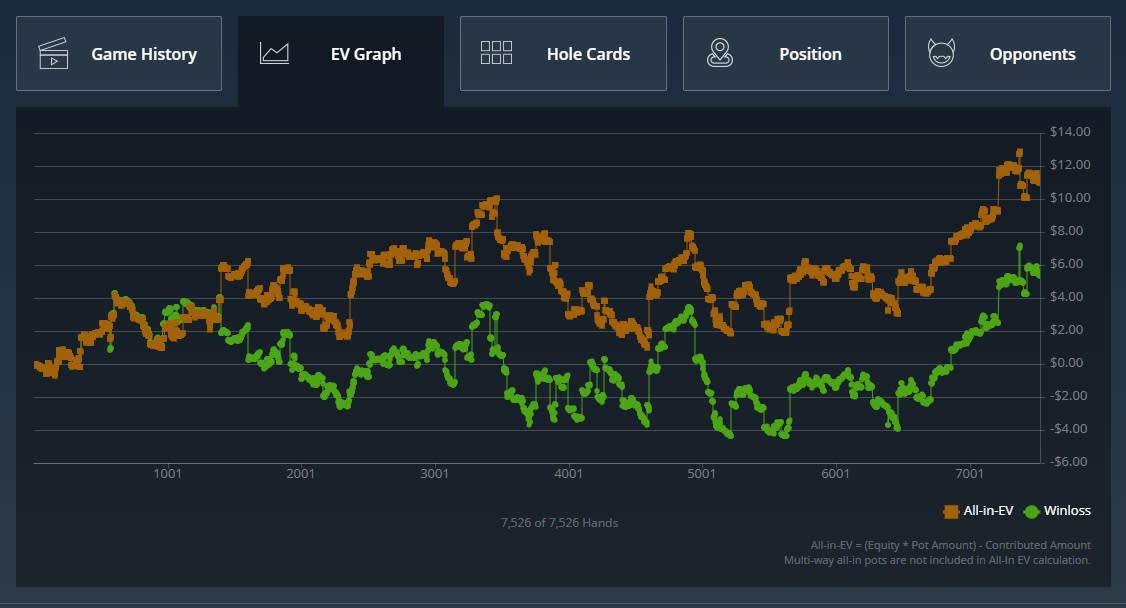Open the Game History tab
This screenshot has width=1126, height=608.
click(x=118, y=54)
